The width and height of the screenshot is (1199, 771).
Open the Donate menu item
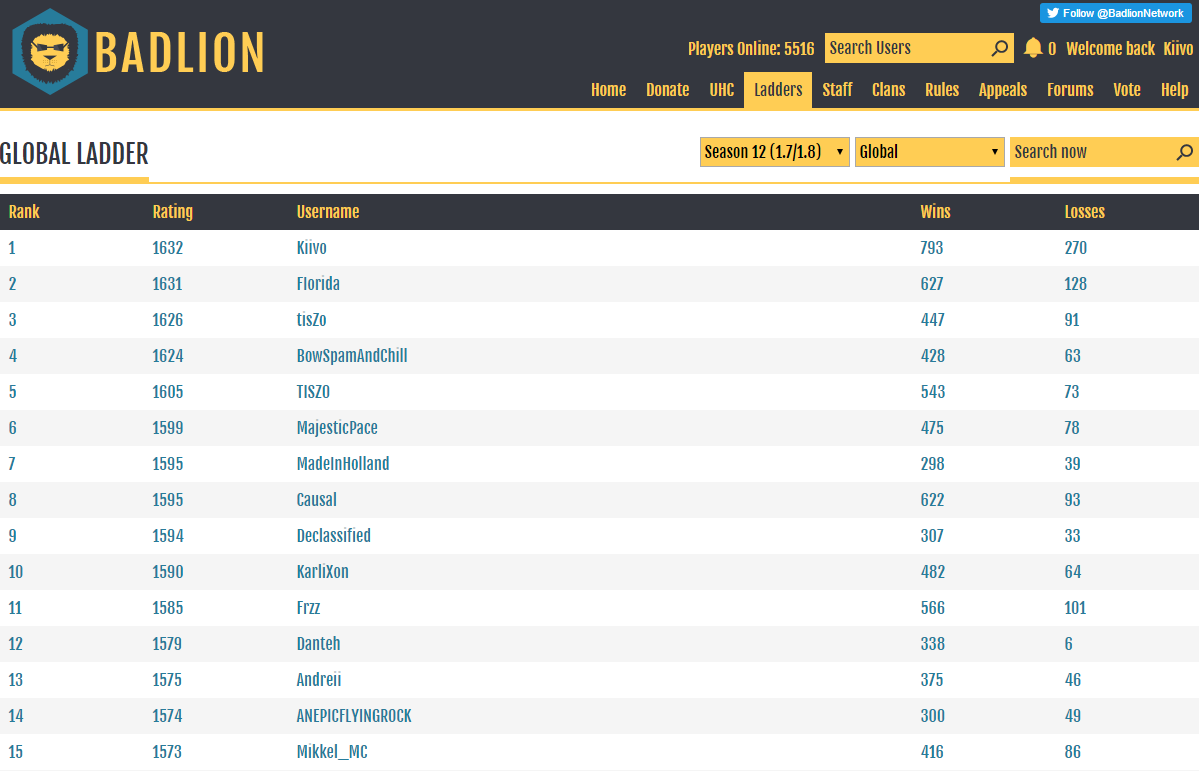[668, 89]
